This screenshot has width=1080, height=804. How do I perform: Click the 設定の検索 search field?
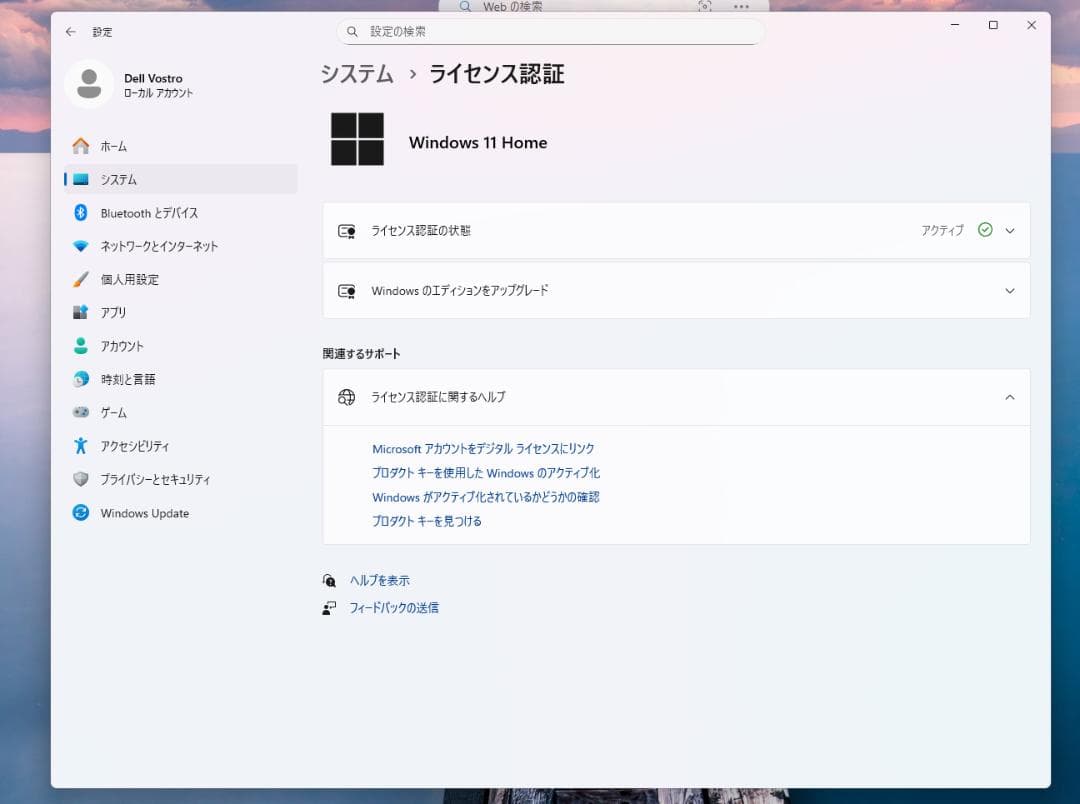tap(550, 31)
